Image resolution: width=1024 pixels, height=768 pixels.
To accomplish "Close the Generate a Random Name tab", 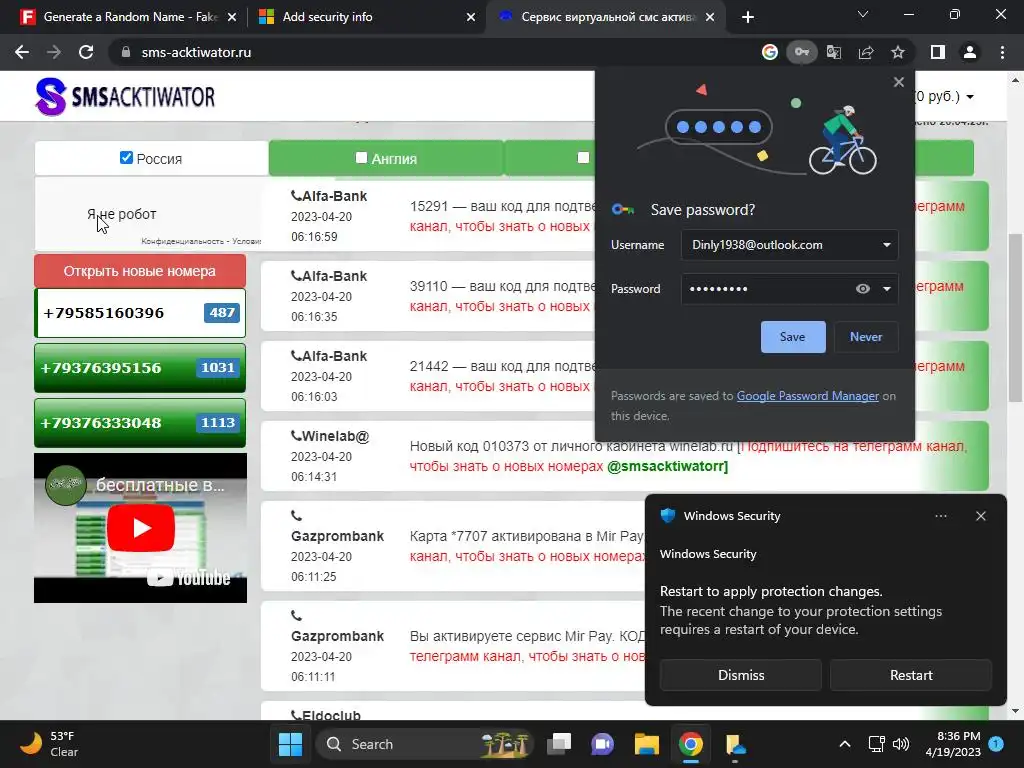I will pos(232,17).
